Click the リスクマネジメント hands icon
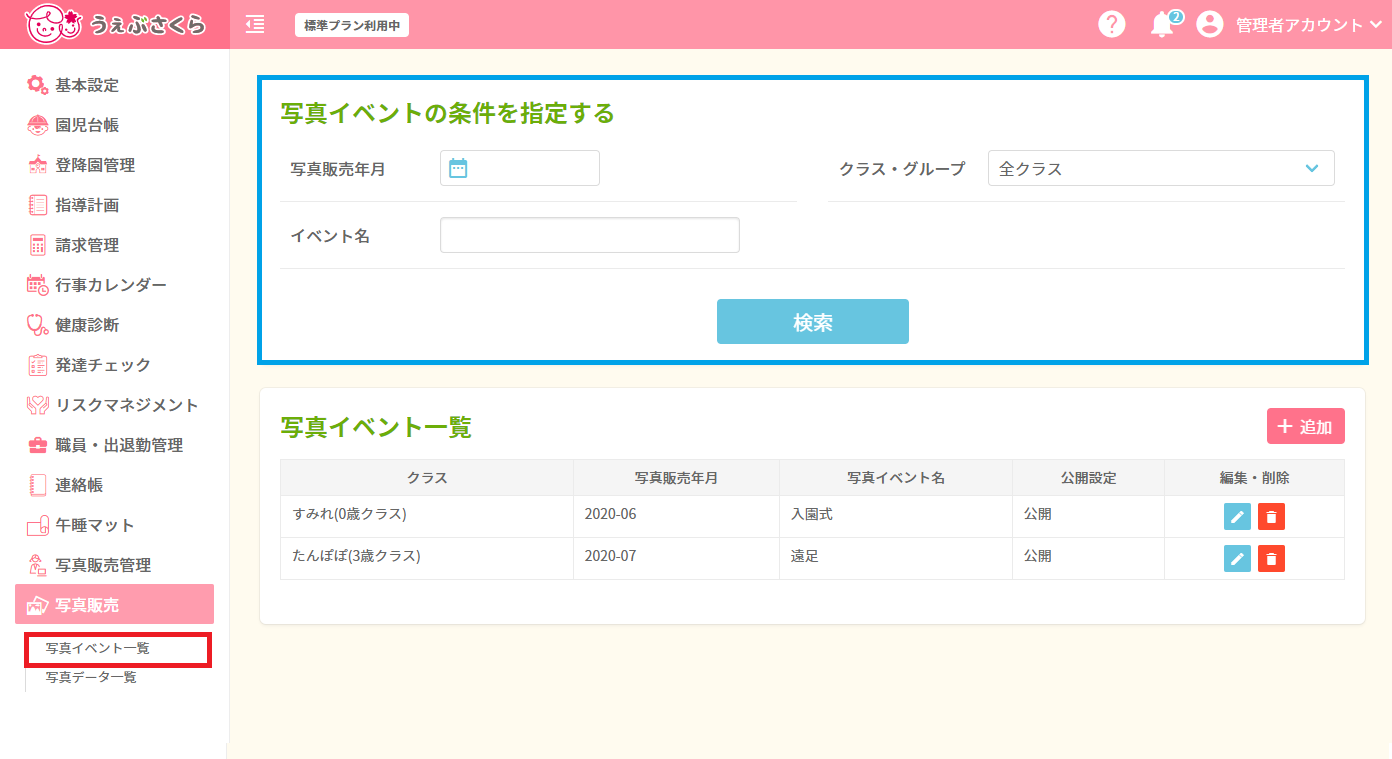Viewport: 1392px width, 759px height. tap(37, 405)
